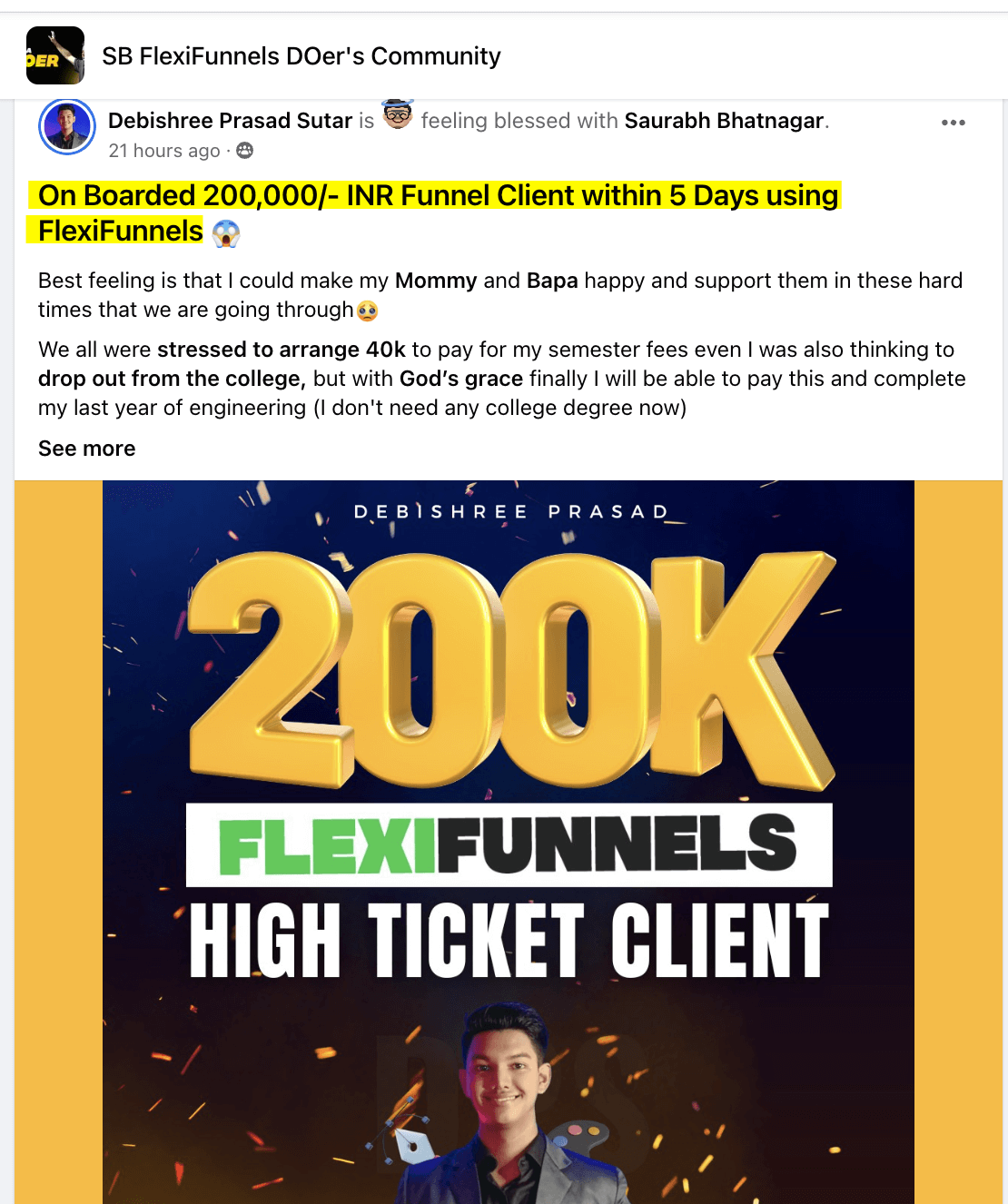The width and height of the screenshot is (1008, 1204).
Task: Open the three-dot post options menu
Action: pyautogui.click(x=953, y=123)
